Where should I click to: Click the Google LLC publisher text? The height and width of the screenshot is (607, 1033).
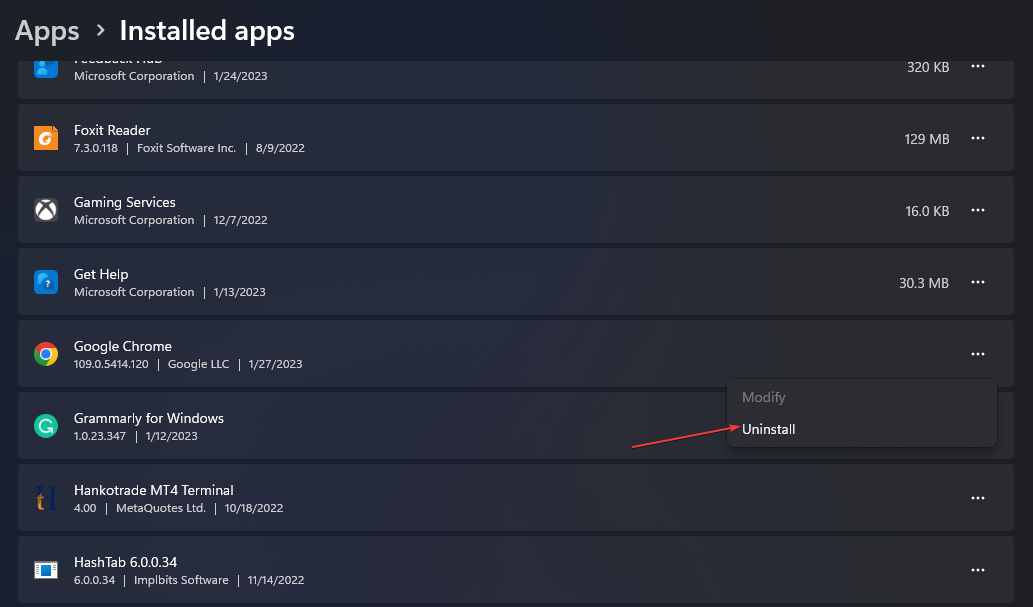tap(198, 364)
